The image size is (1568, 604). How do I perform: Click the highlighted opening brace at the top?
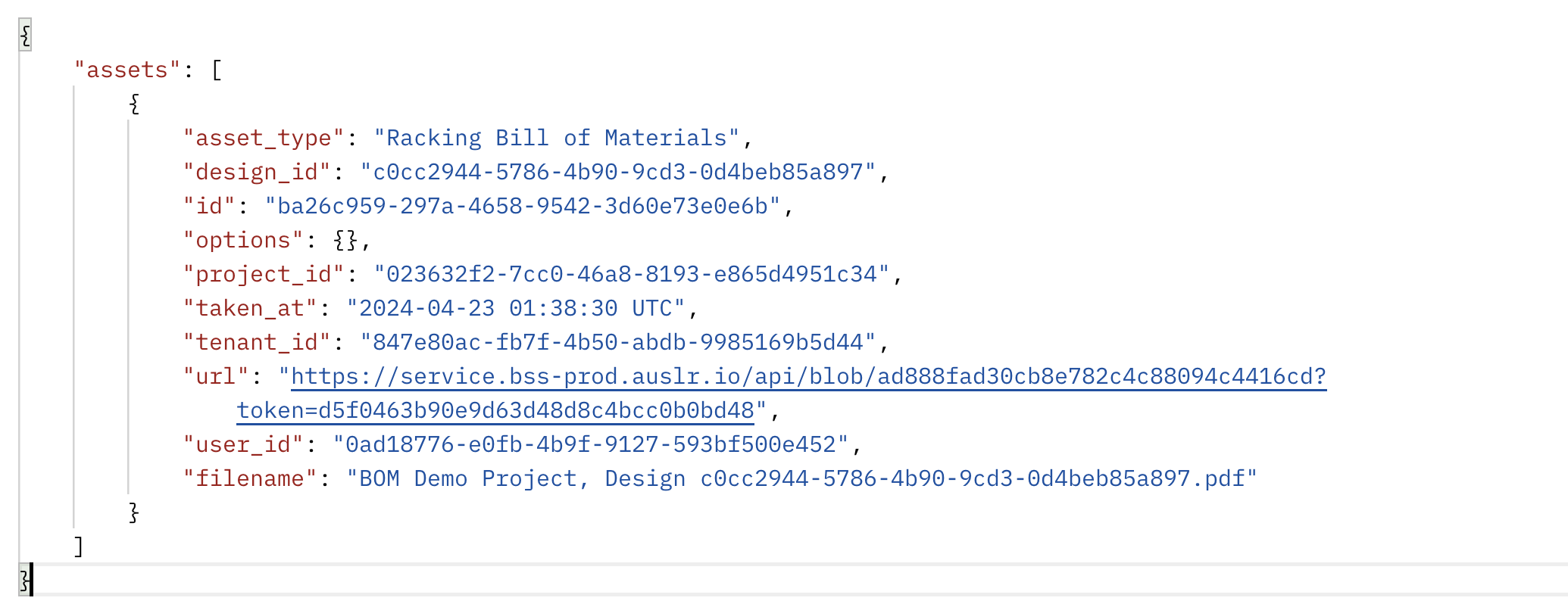[25, 36]
